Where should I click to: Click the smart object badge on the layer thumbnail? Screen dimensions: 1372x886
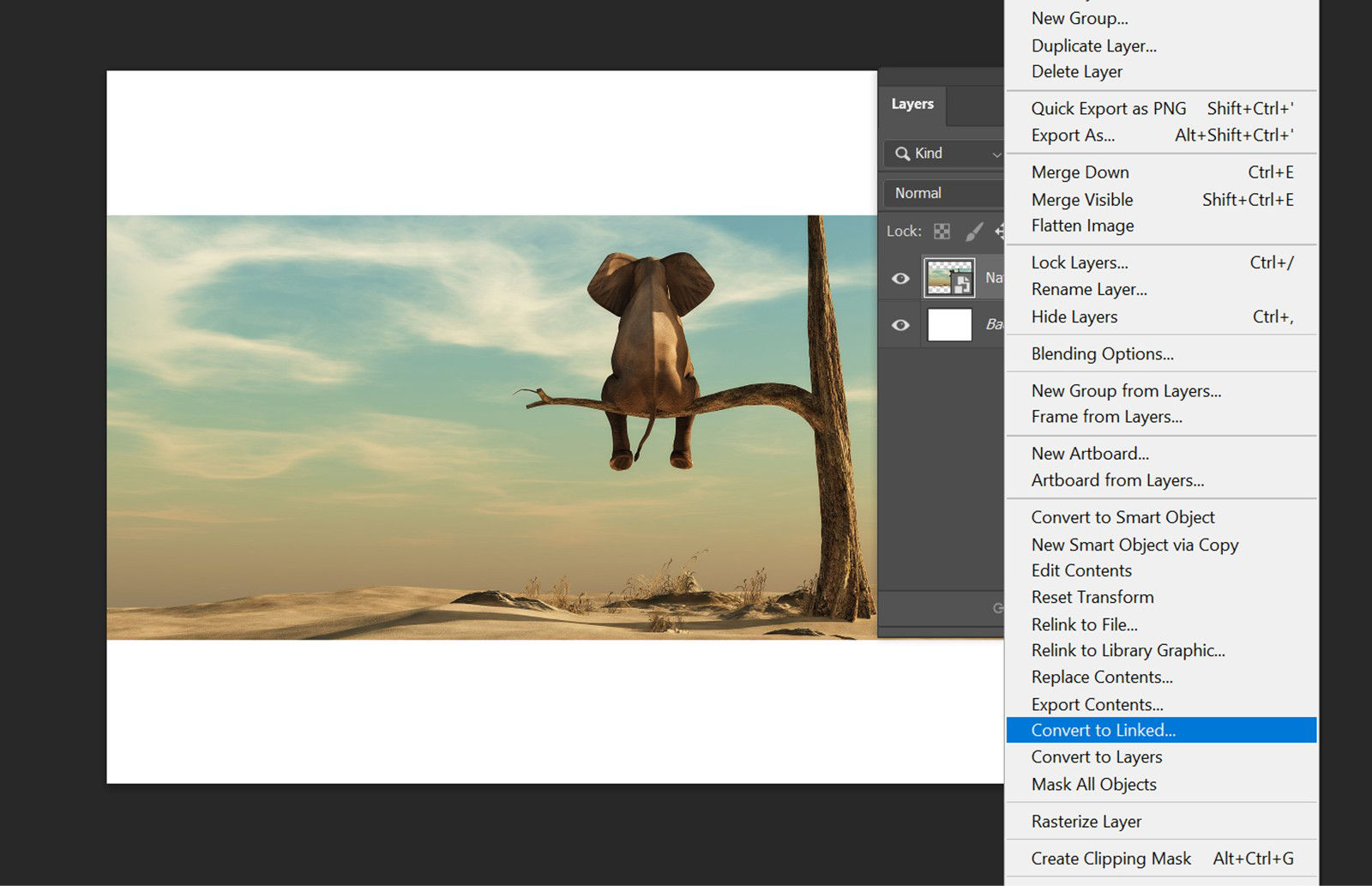[x=963, y=284]
